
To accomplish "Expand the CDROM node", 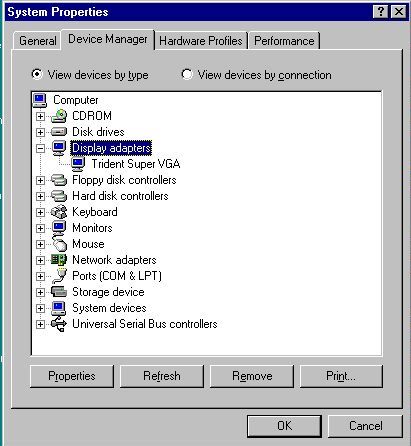I will [40, 116].
